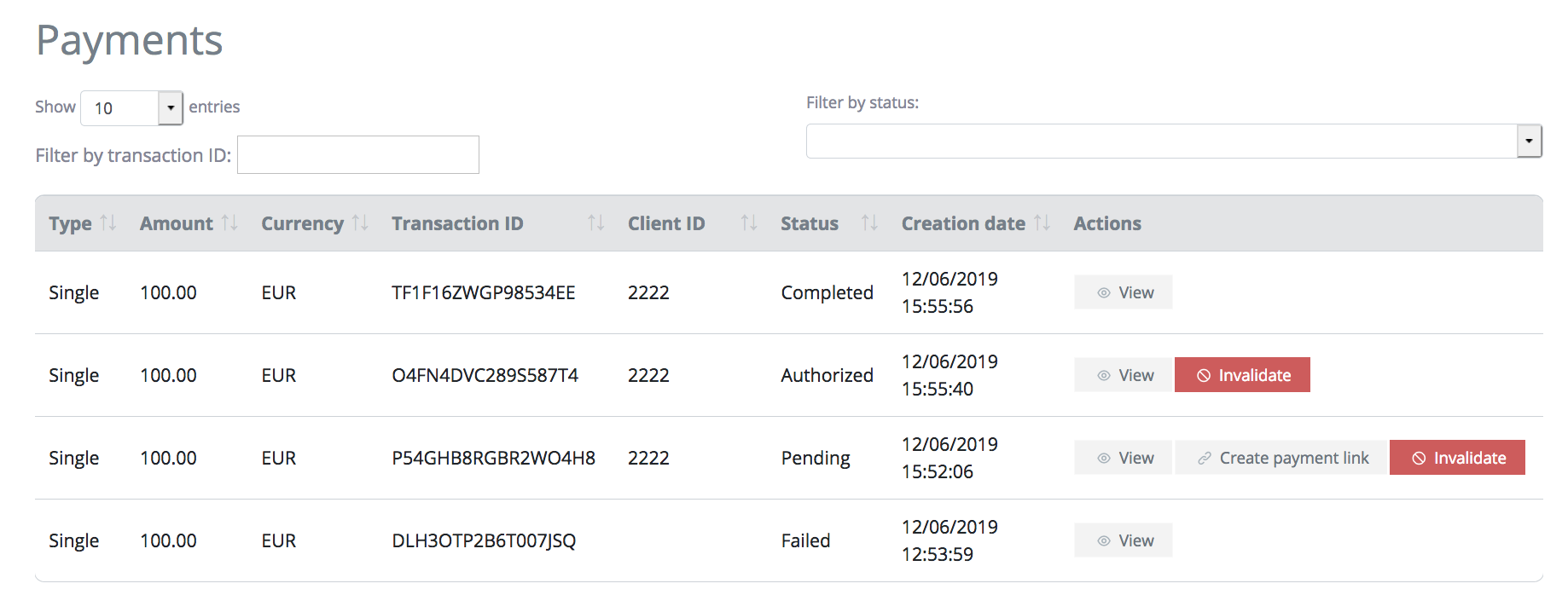Sort table by Type column arrows
Screen dimensions: 1568x595
107,222
